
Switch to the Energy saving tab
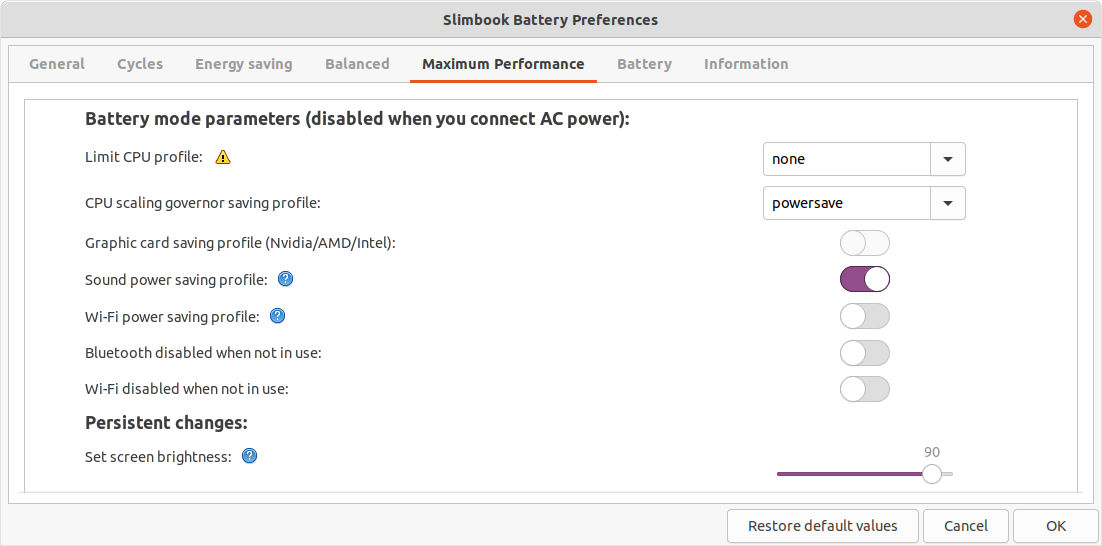tap(244, 64)
